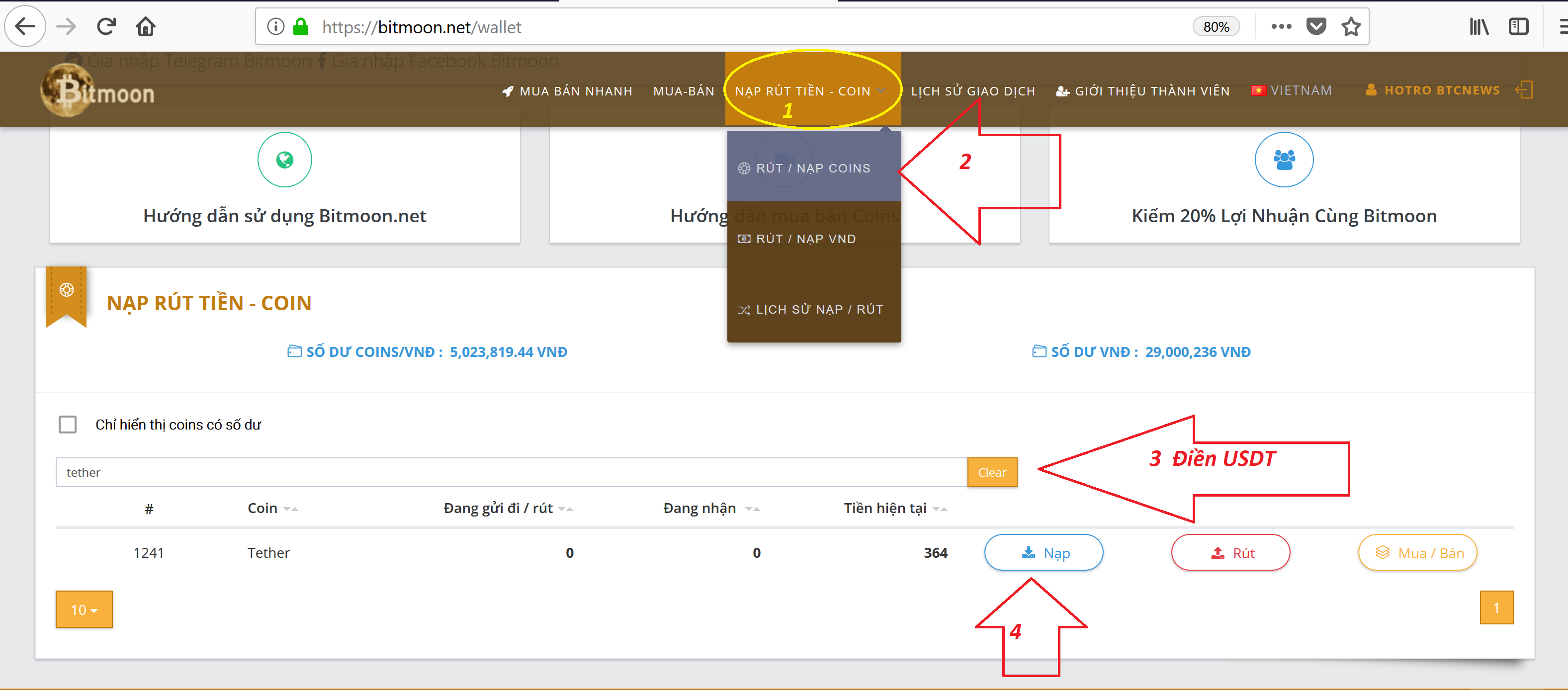This screenshot has height=690, width=1568.
Task: Sort by Coin column arrows
Action: pos(290,509)
